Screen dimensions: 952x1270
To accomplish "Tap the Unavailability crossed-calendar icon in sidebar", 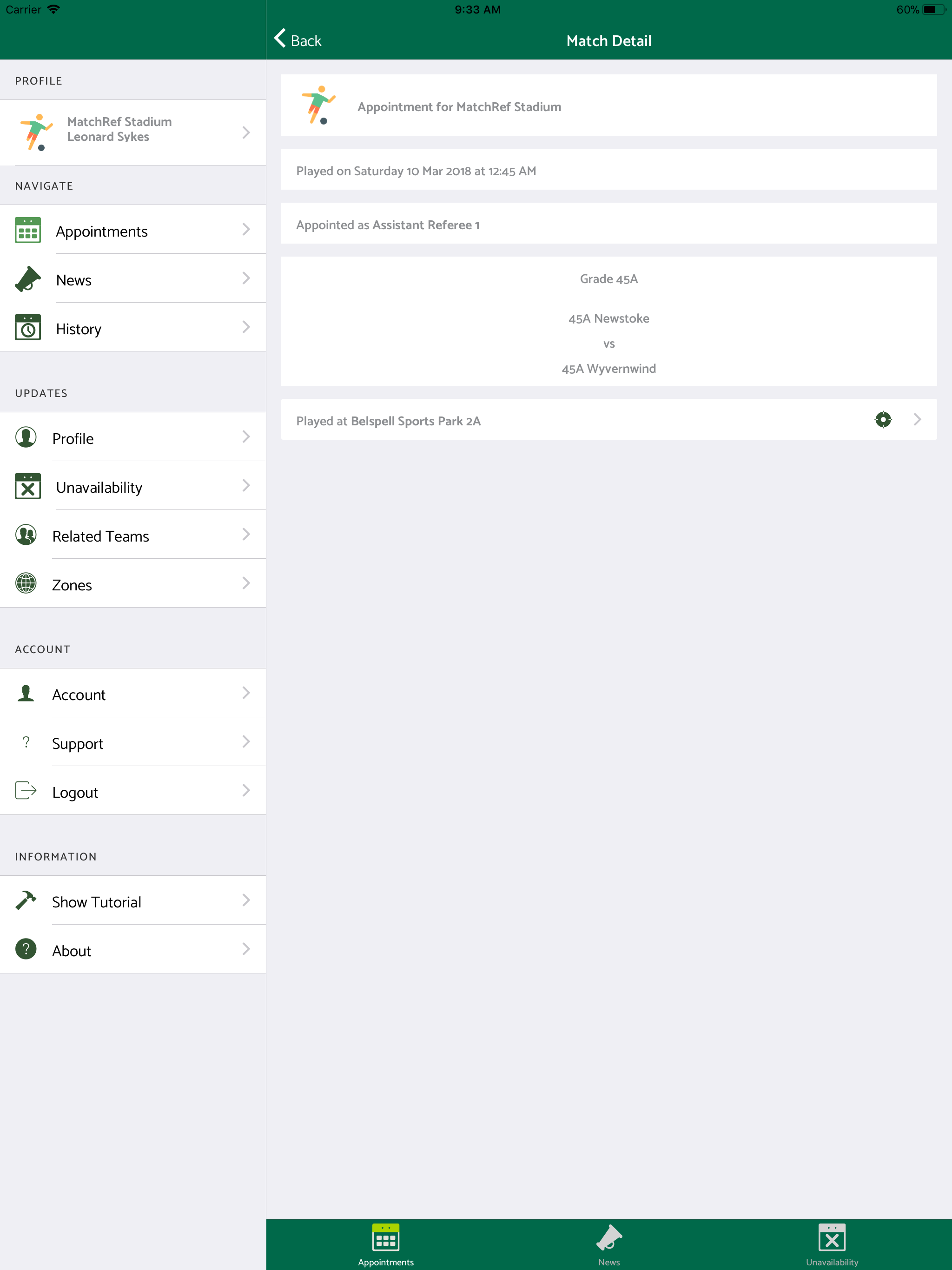I will pos(27,486).
